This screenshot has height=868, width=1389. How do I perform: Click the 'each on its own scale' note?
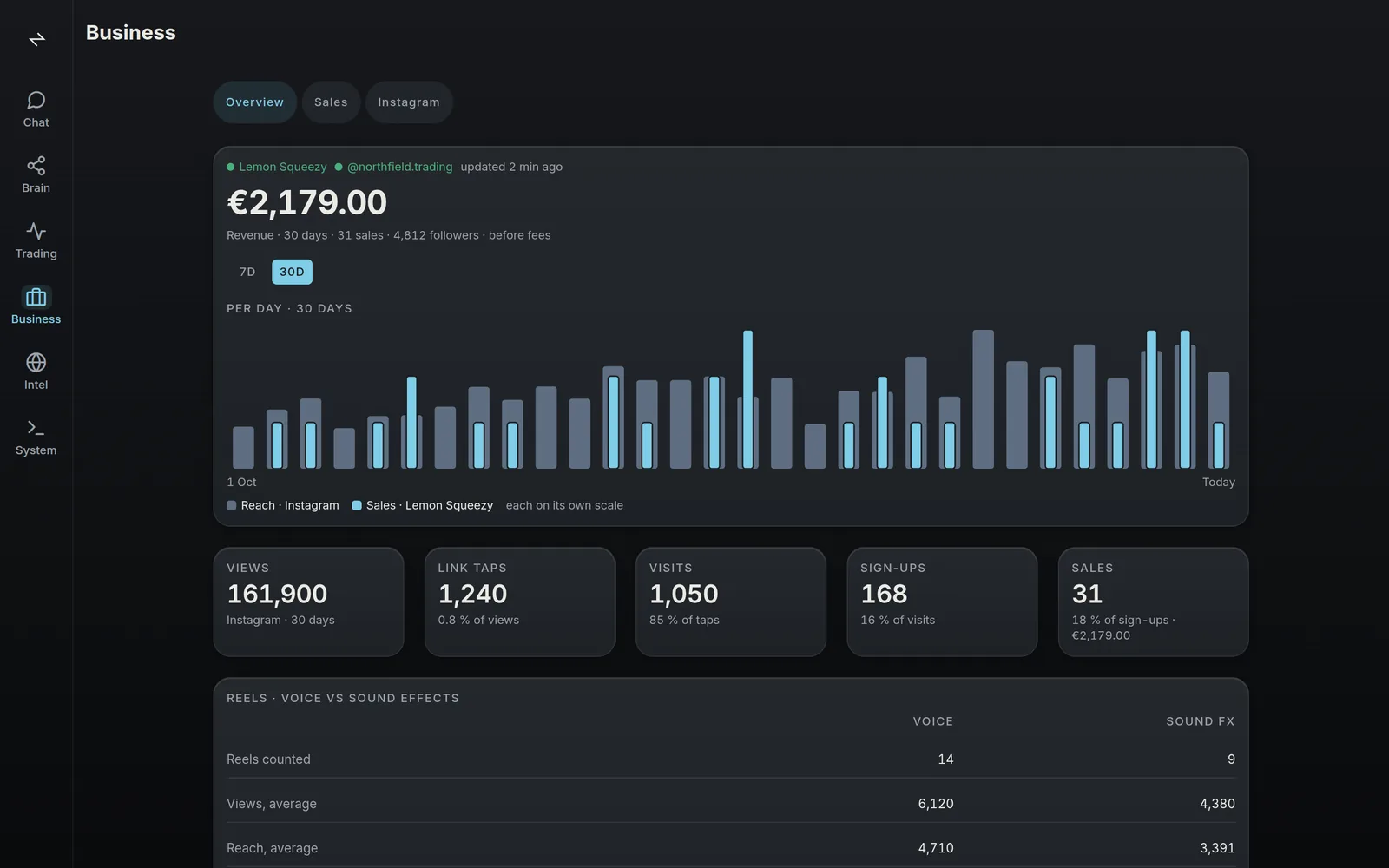pos(564,505)
